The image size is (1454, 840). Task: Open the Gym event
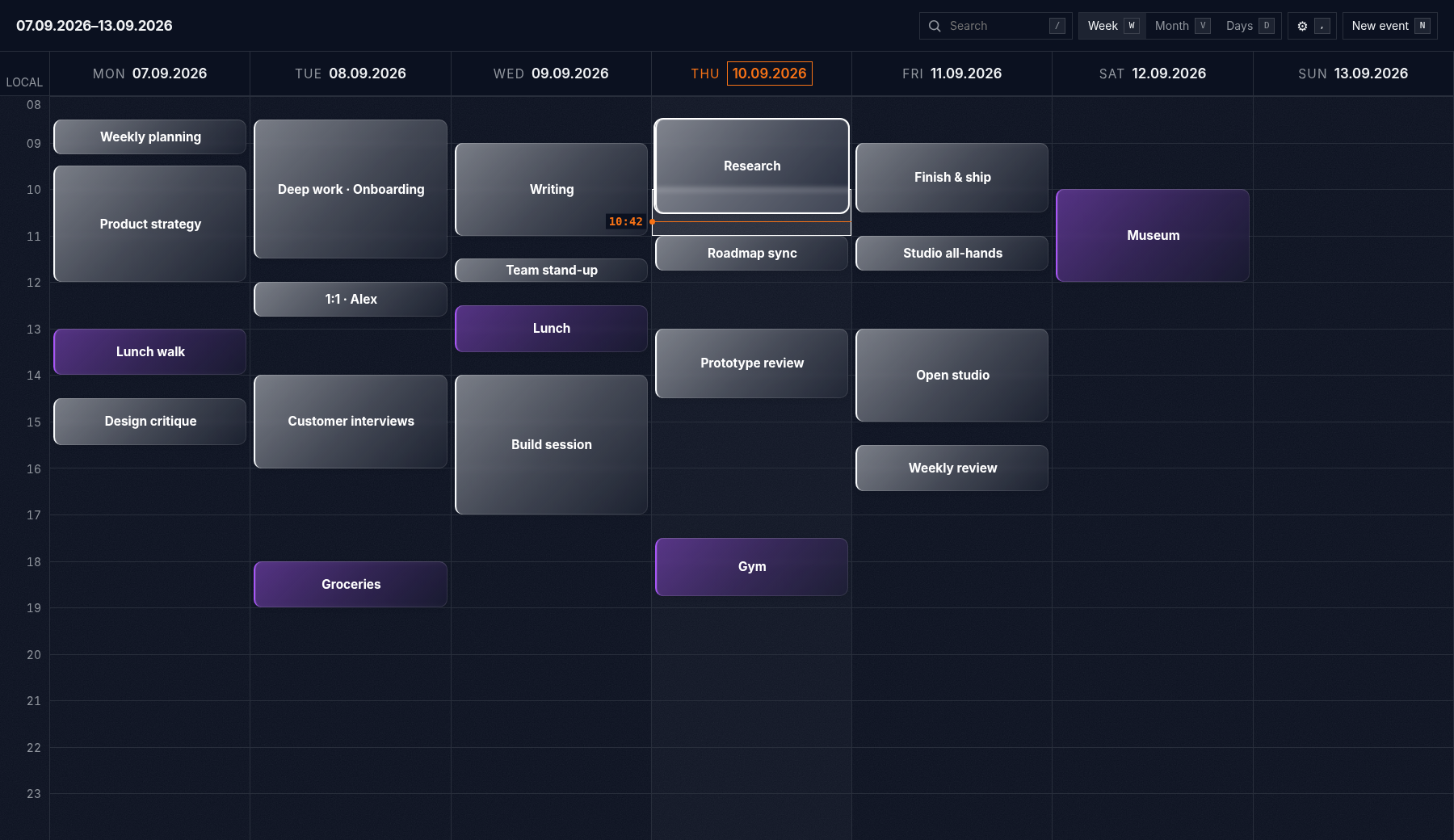751,566
